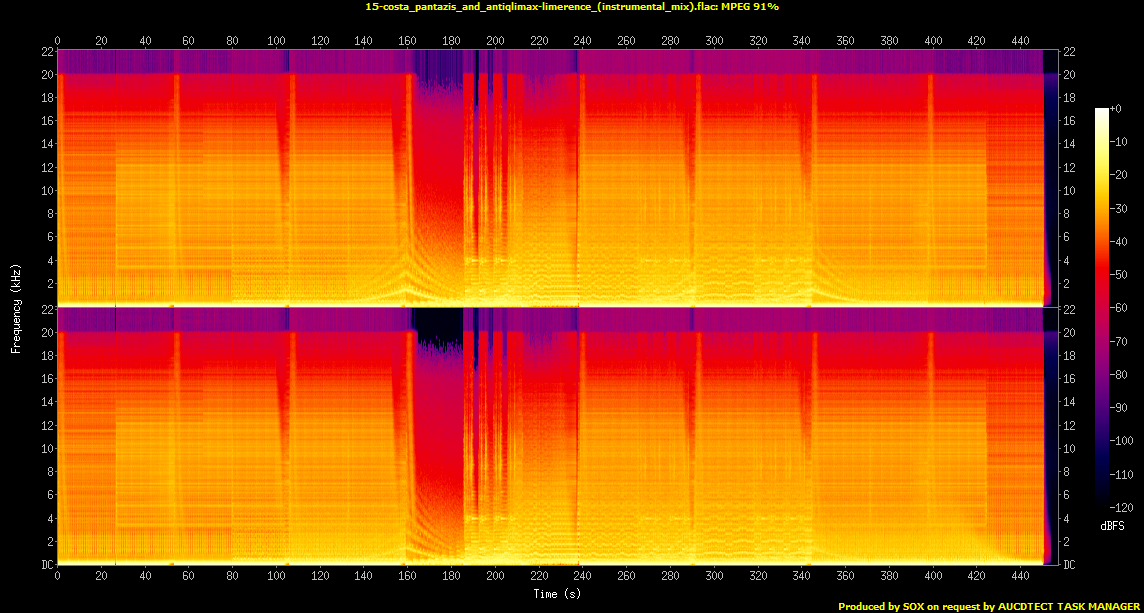Click the '-110' value on the color scale
Image resolution: width=1144 pixels, height=613 pixels.
coord(1121,474)
